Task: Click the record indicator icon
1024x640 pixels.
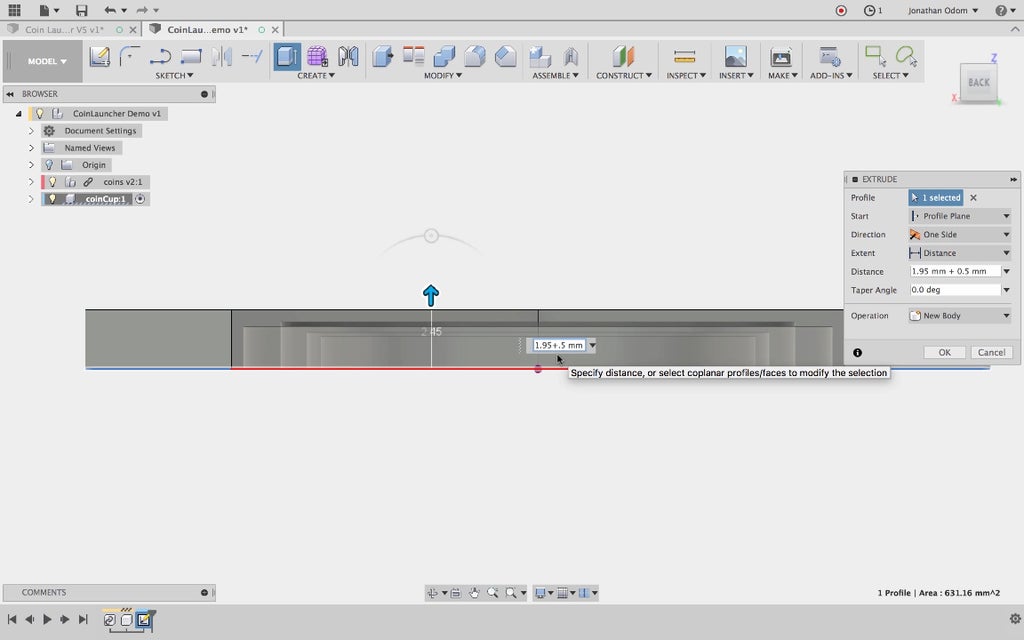Action: click(841, 10)
